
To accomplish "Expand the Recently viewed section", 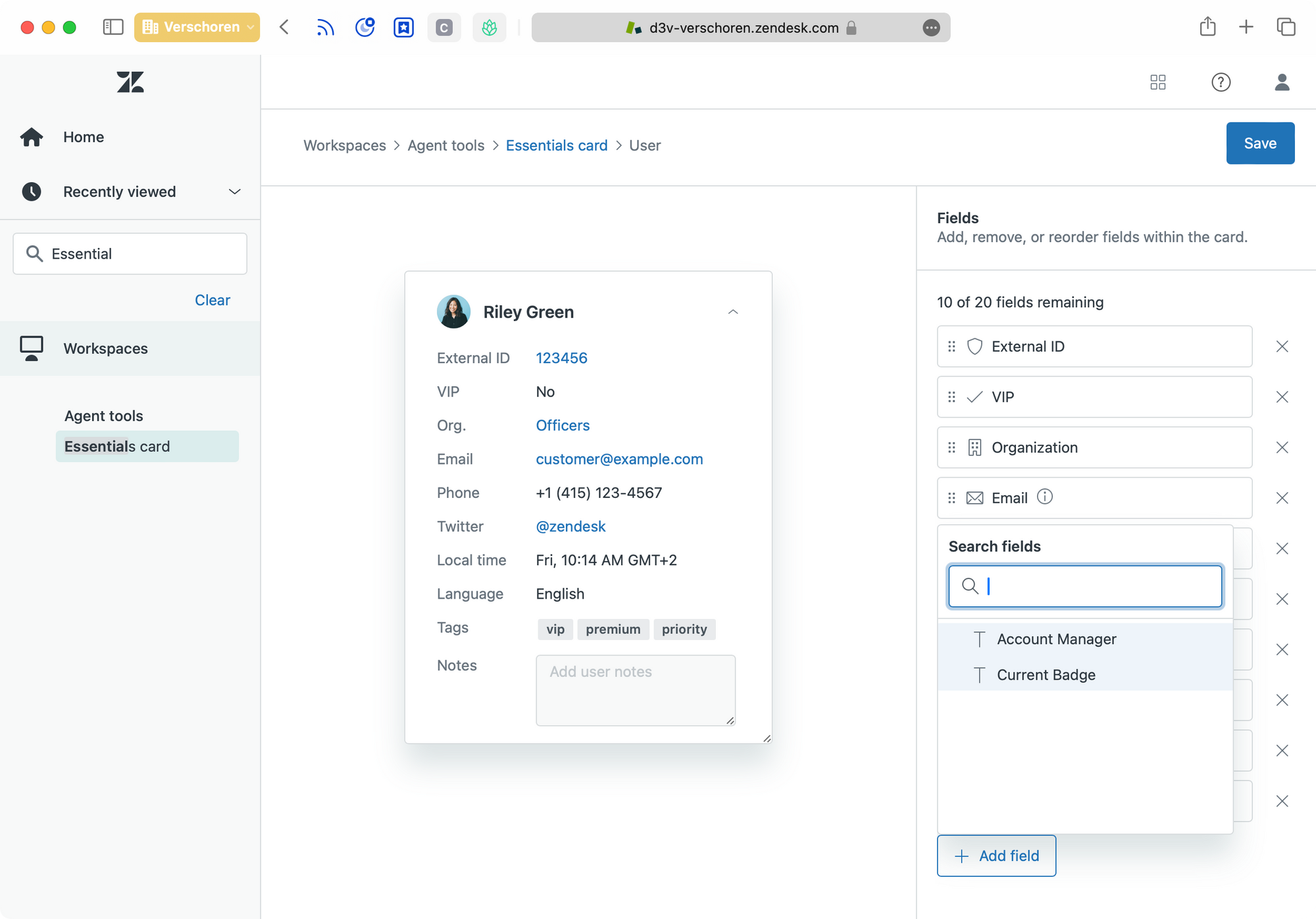I will pyautogui.click(x=234, y=192).
